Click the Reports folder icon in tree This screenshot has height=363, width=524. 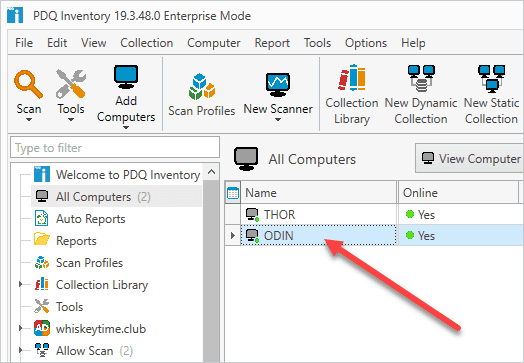point(42,240)
